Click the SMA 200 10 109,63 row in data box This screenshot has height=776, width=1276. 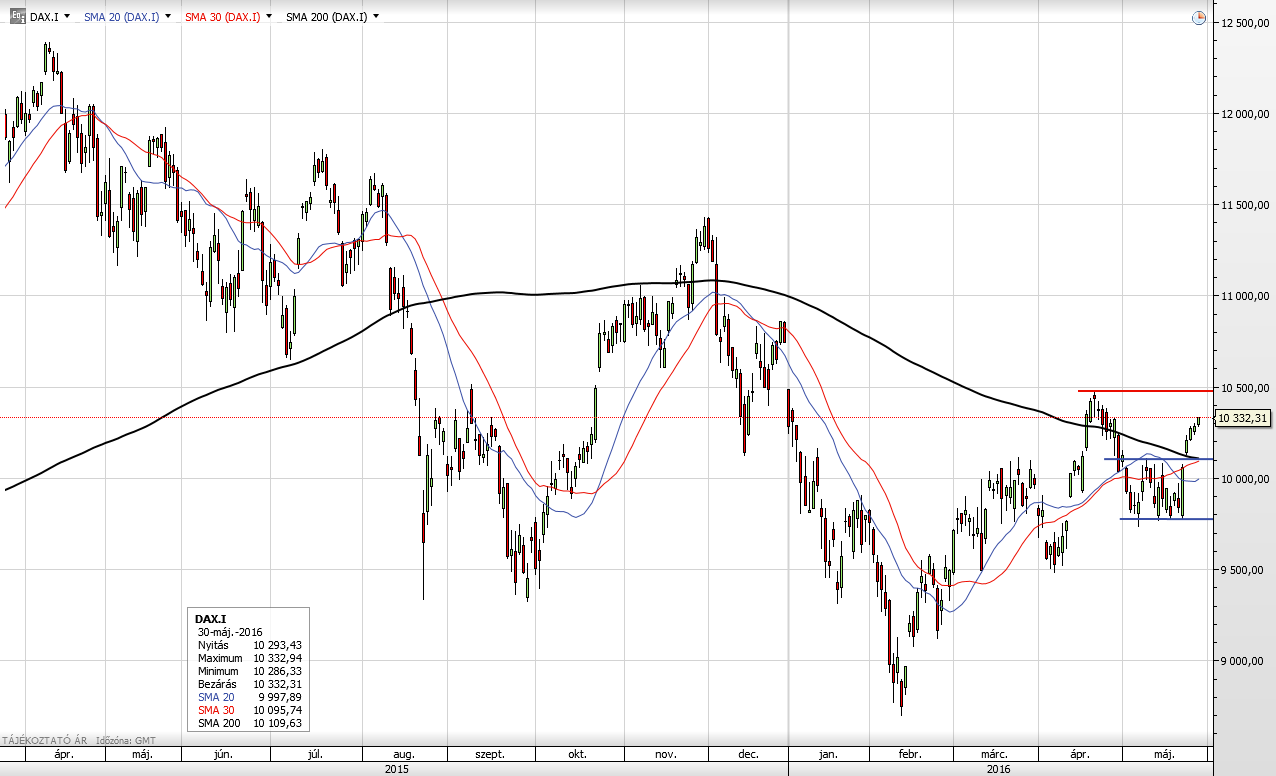(x=250, y=722)
